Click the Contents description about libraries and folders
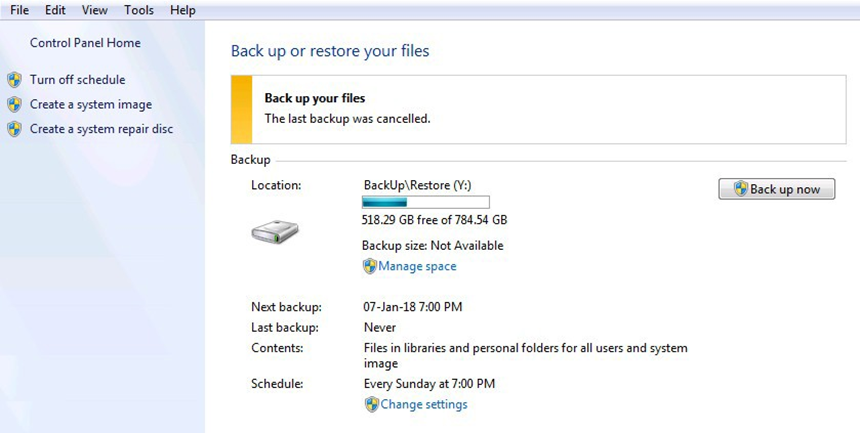The width and height of the screenshot is (860, 433). pyautogui.click(x=525, y=356)
